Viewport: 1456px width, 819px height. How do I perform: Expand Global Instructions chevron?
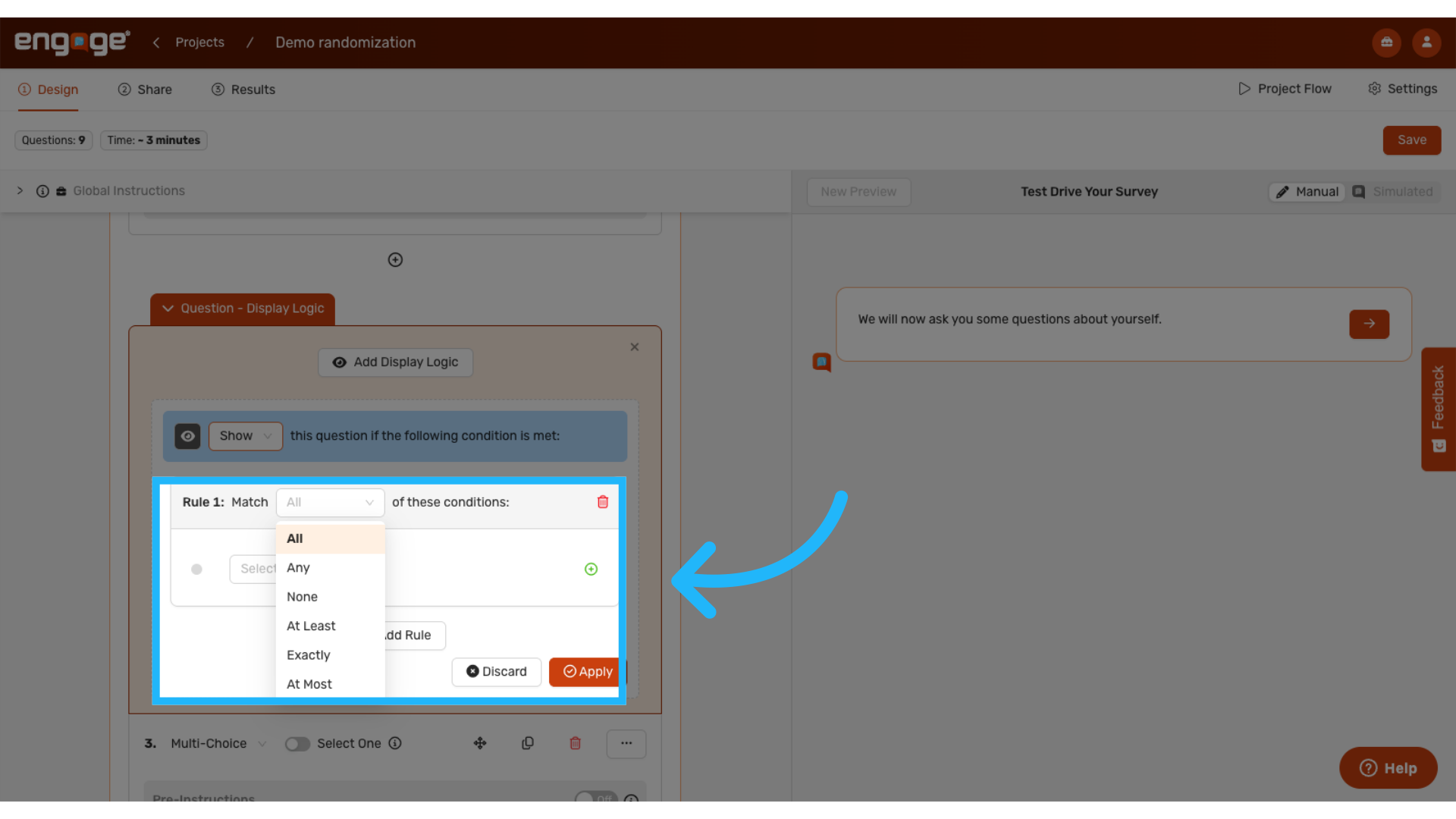(20, 191)
